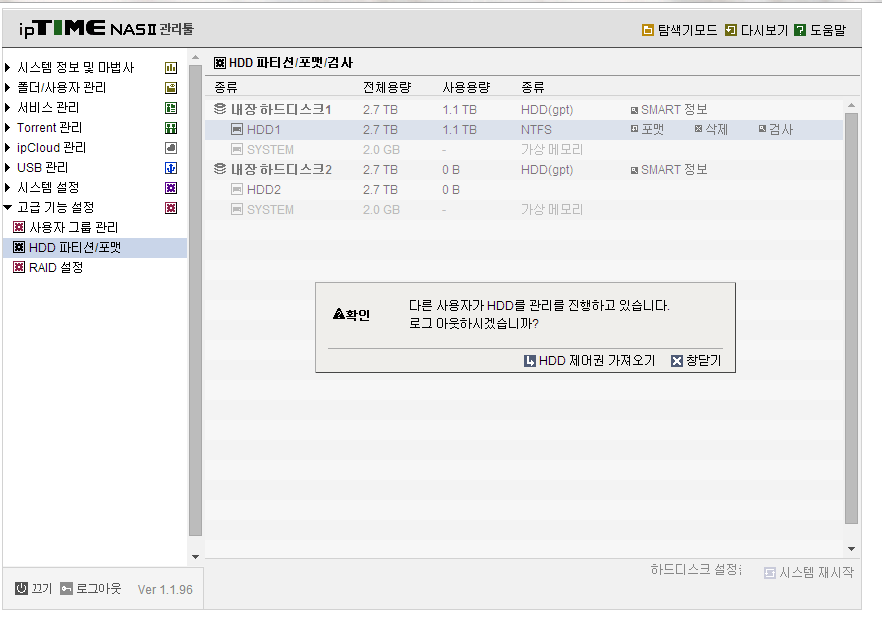Click the 고급 기능 설정 sidebar icon
Image resolution: width=882 pixels, height=619 pixels.
(x=171, y=208)
